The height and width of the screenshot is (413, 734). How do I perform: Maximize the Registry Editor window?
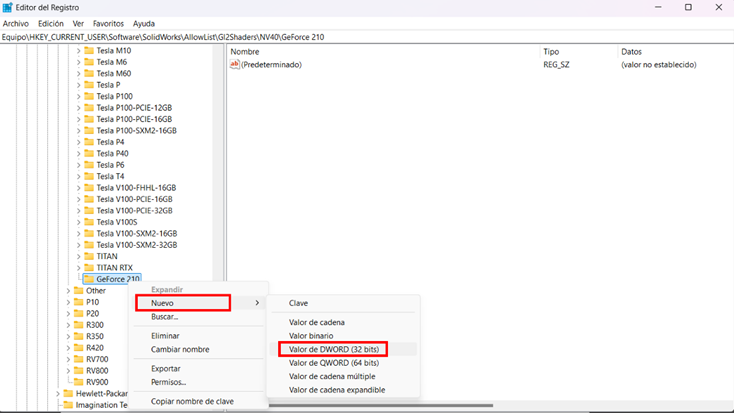click(688, 7)
